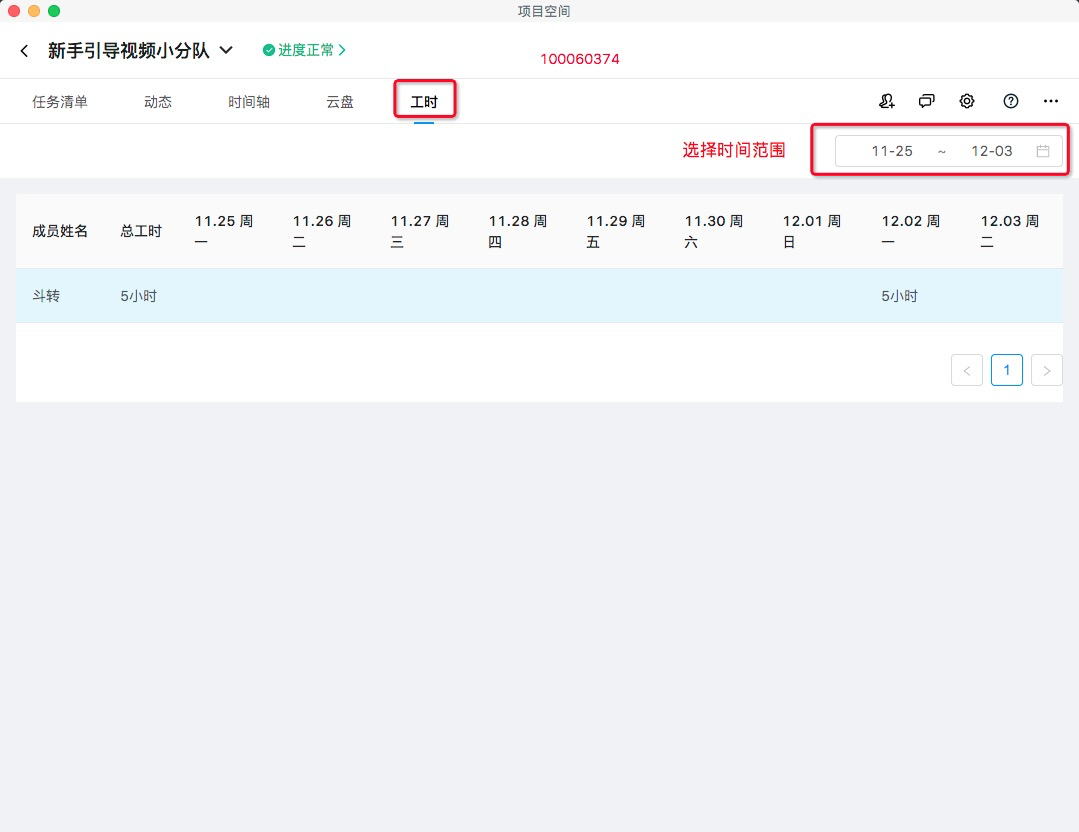Click the 11.28 周四 column header

(x=518, y=231)
